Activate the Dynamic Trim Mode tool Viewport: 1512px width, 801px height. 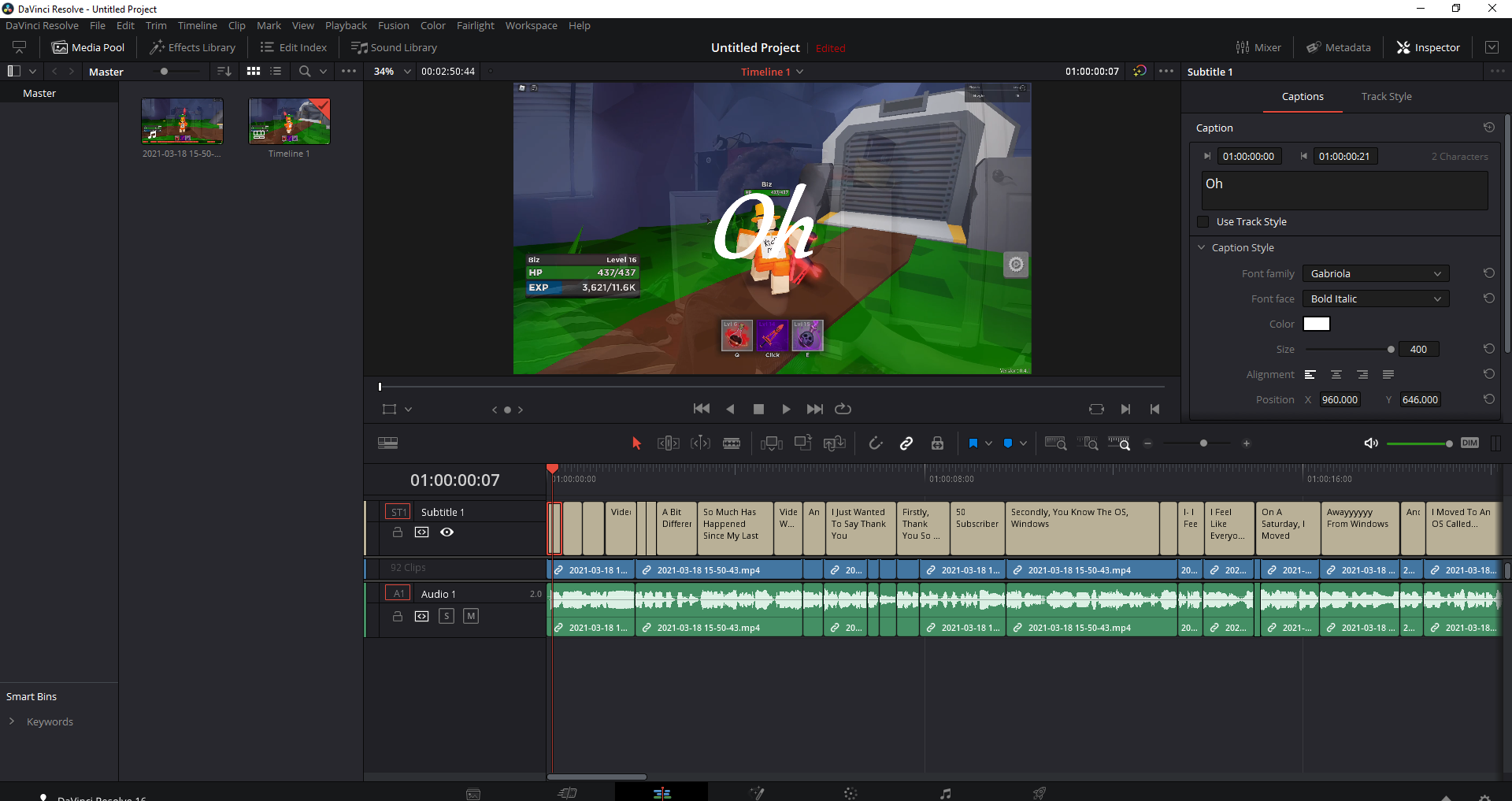(700, 443)
